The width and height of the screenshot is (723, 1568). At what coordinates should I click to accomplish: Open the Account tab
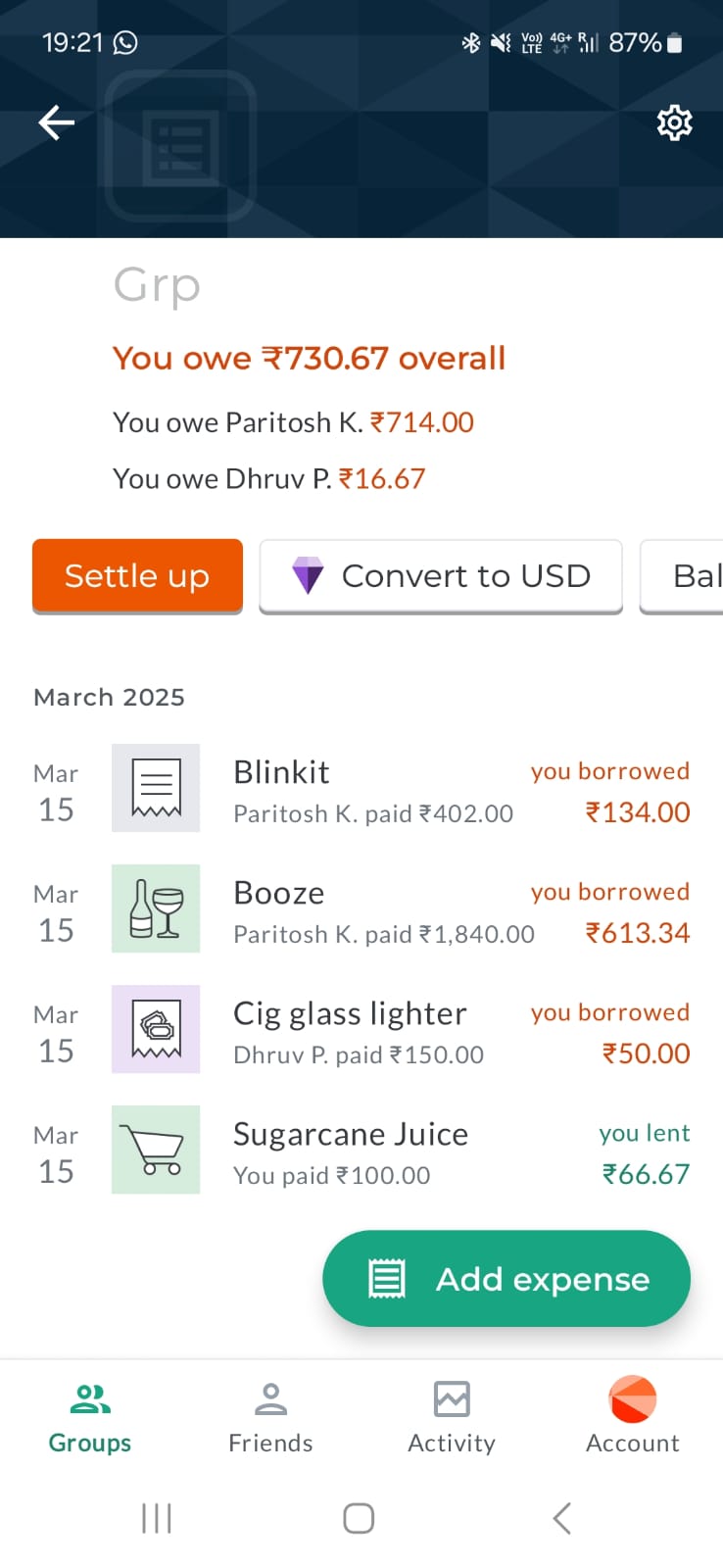[632, 1418]
